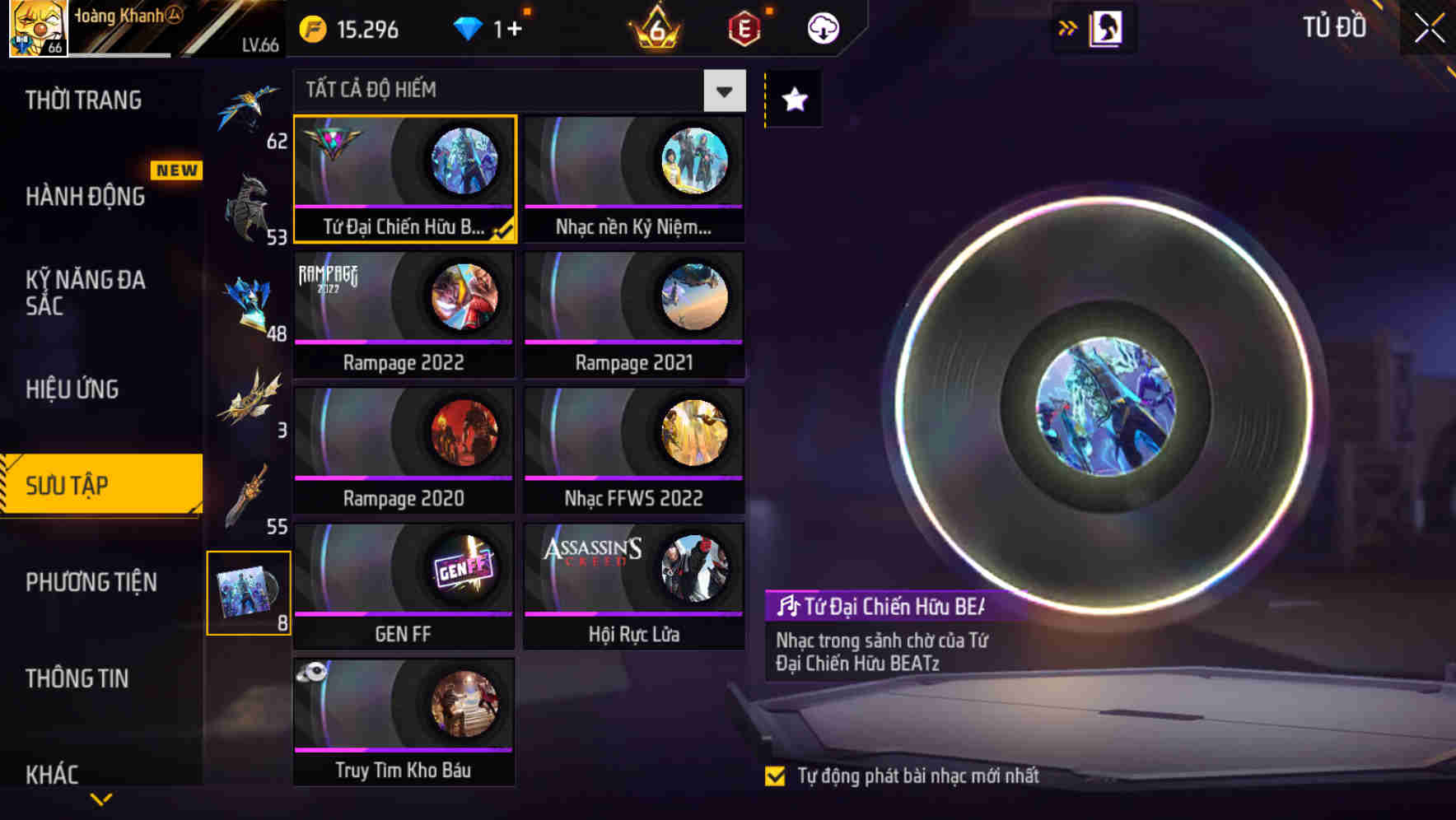
Task: Open the crown rank 6 icon
Action: [x=656, y=29]
